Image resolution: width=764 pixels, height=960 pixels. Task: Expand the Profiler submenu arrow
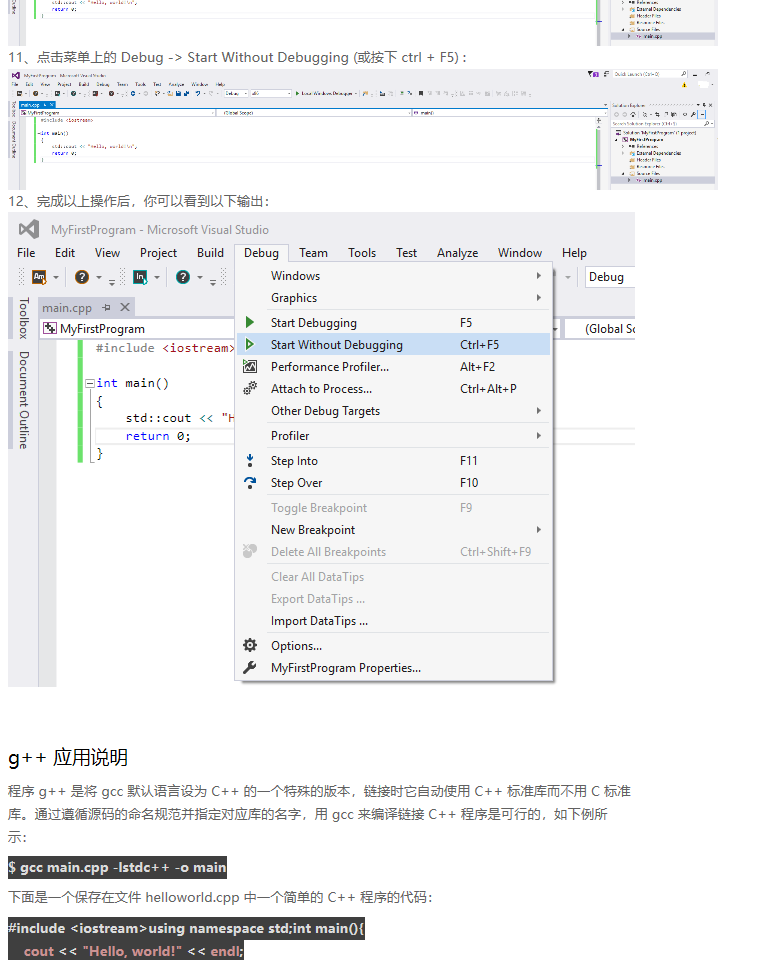tap(539, 435)
